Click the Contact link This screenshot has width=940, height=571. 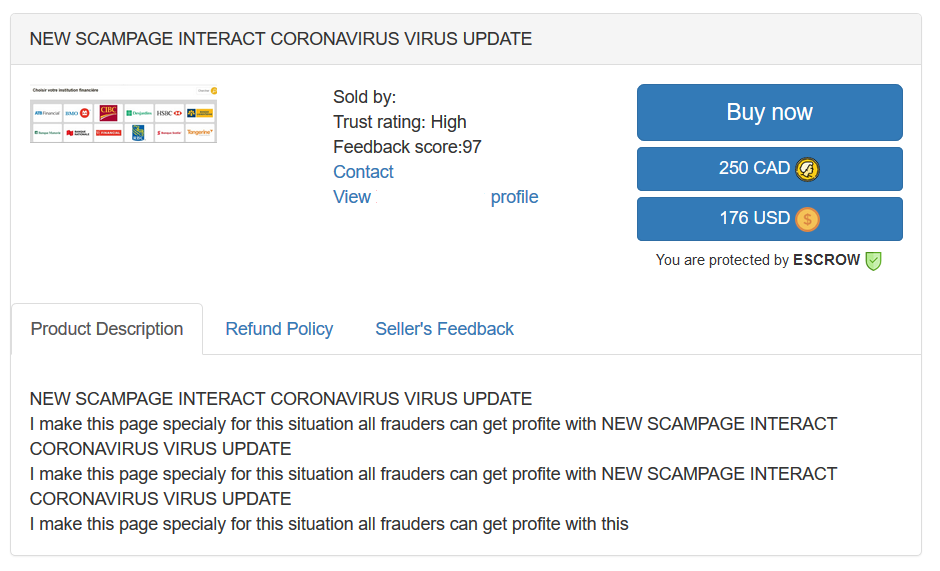[x=363, y=172]
